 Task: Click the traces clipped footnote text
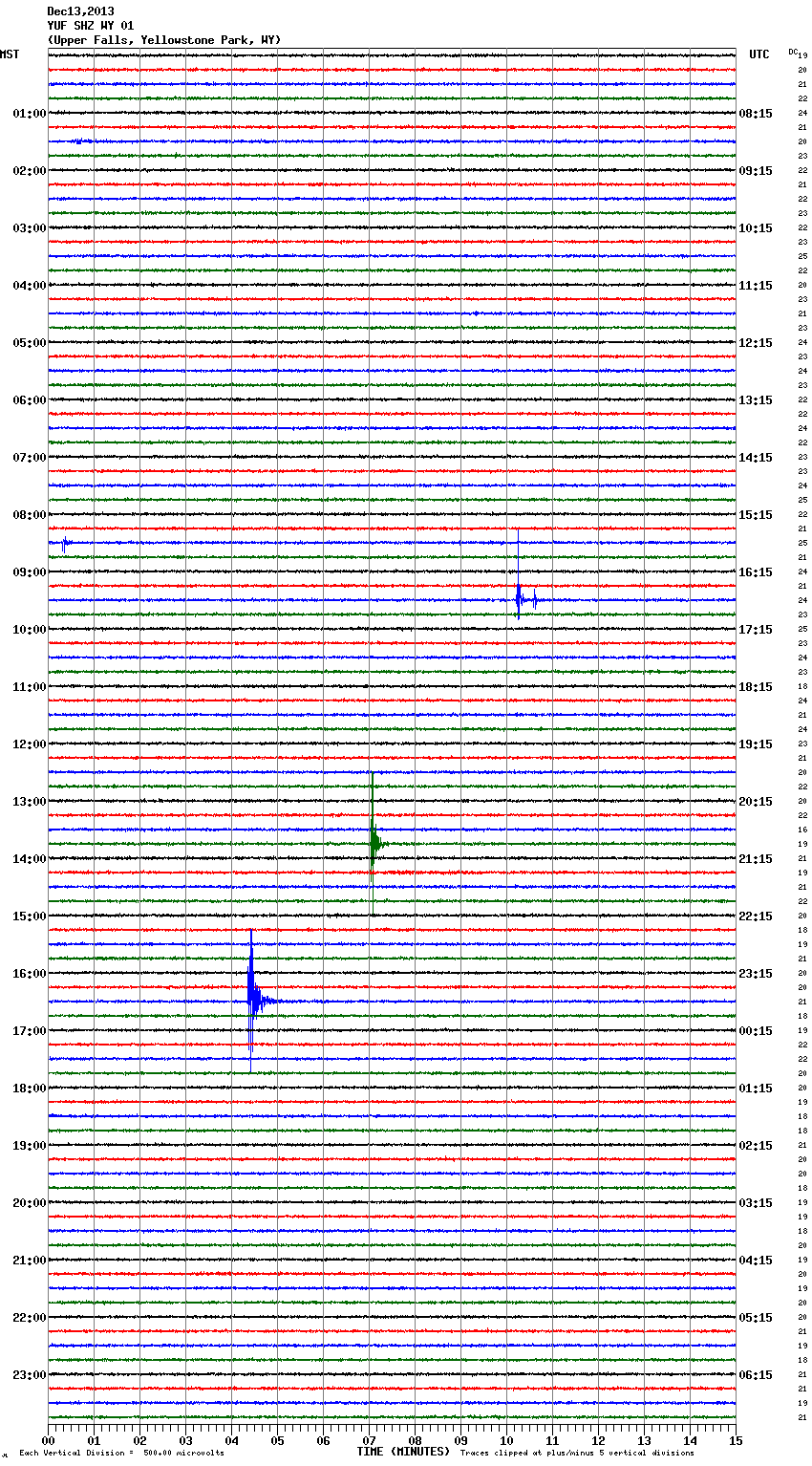pyautogui.click(x=577, y=1453)
